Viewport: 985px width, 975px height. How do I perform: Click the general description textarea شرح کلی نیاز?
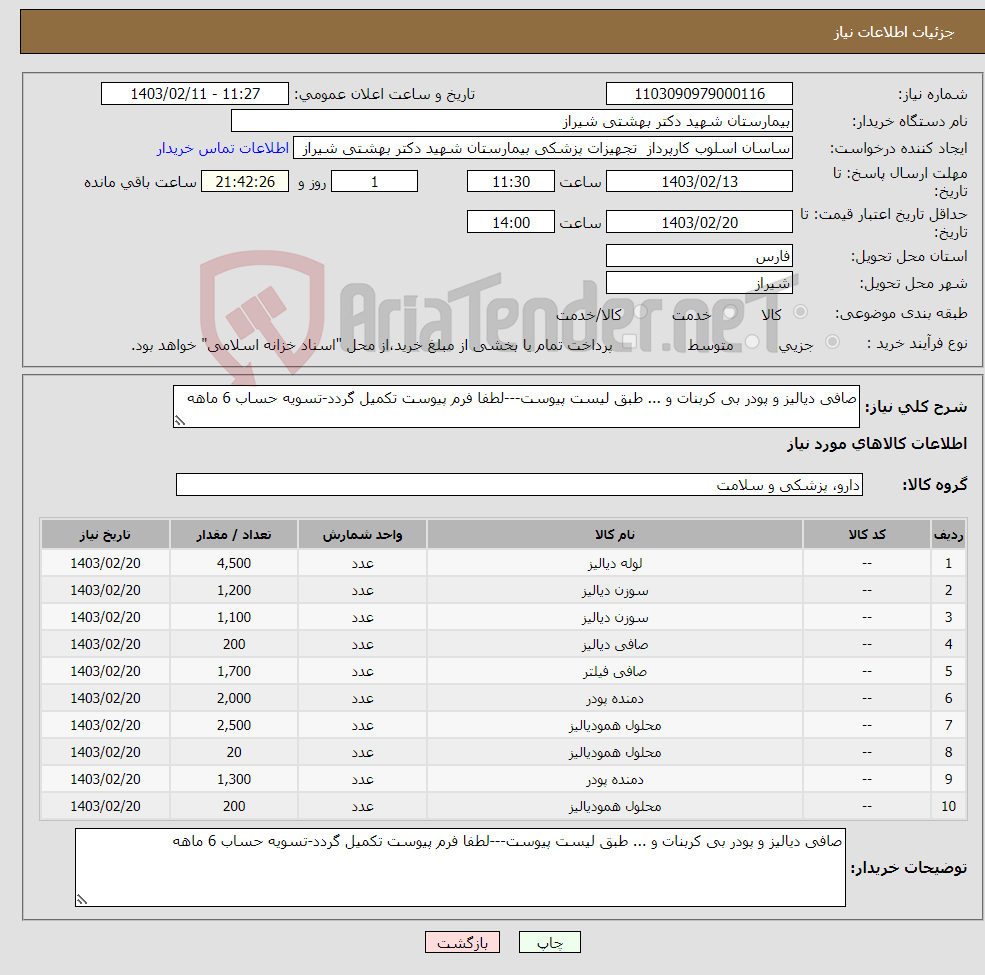coord(516,407)
